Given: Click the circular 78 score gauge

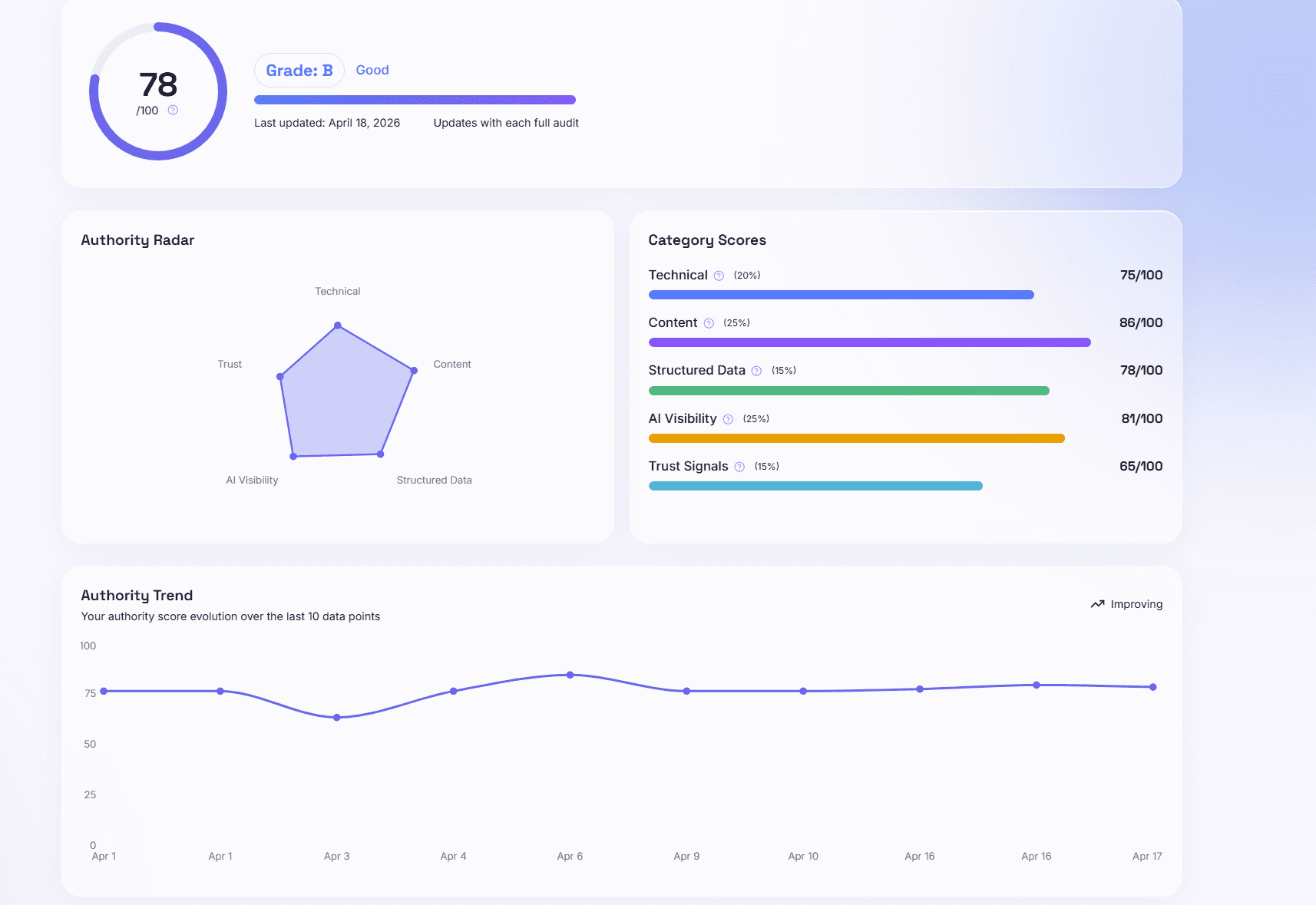Looking at the screenshot, I should coord(158,91).
